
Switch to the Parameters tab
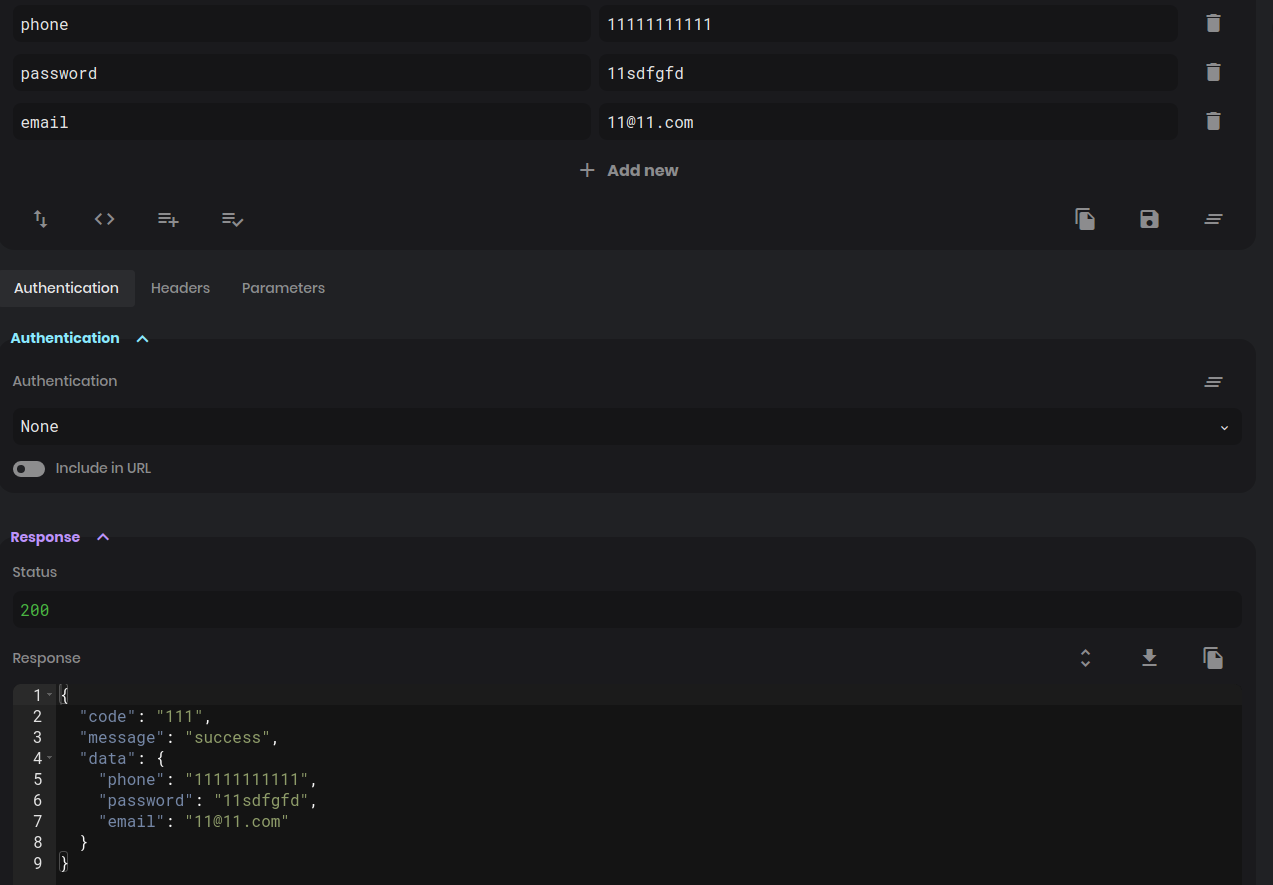click(x=283, y=288)
